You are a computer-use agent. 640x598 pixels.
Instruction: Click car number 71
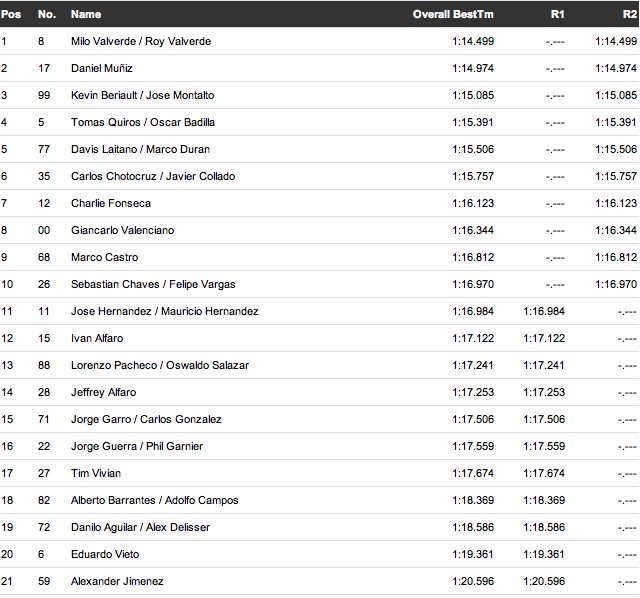pos(44,419)
